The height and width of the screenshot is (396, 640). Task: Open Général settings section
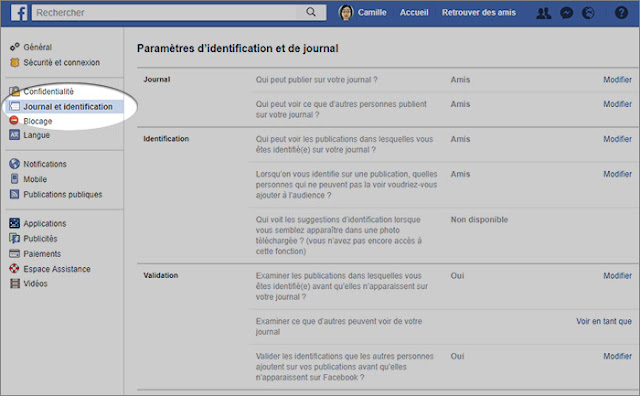(38, 47)
